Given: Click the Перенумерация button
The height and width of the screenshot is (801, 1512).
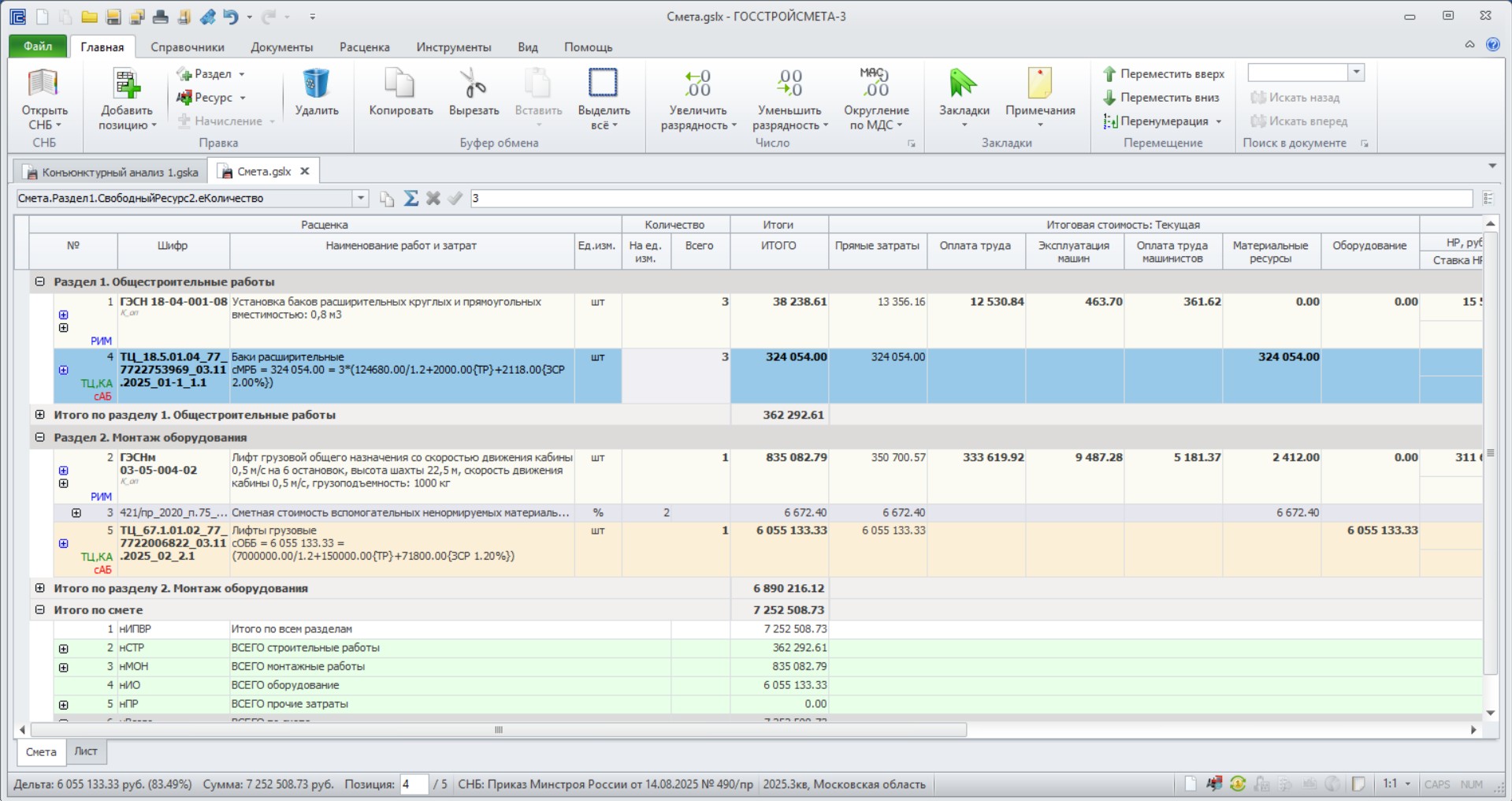Looking at the screenshot, I should click(1163, 121).
